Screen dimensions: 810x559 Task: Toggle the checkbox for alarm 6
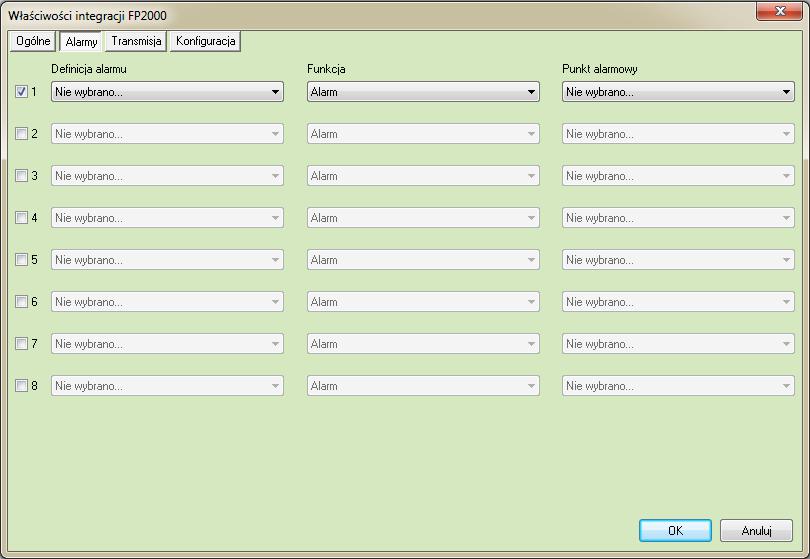(x=21, y=302)
